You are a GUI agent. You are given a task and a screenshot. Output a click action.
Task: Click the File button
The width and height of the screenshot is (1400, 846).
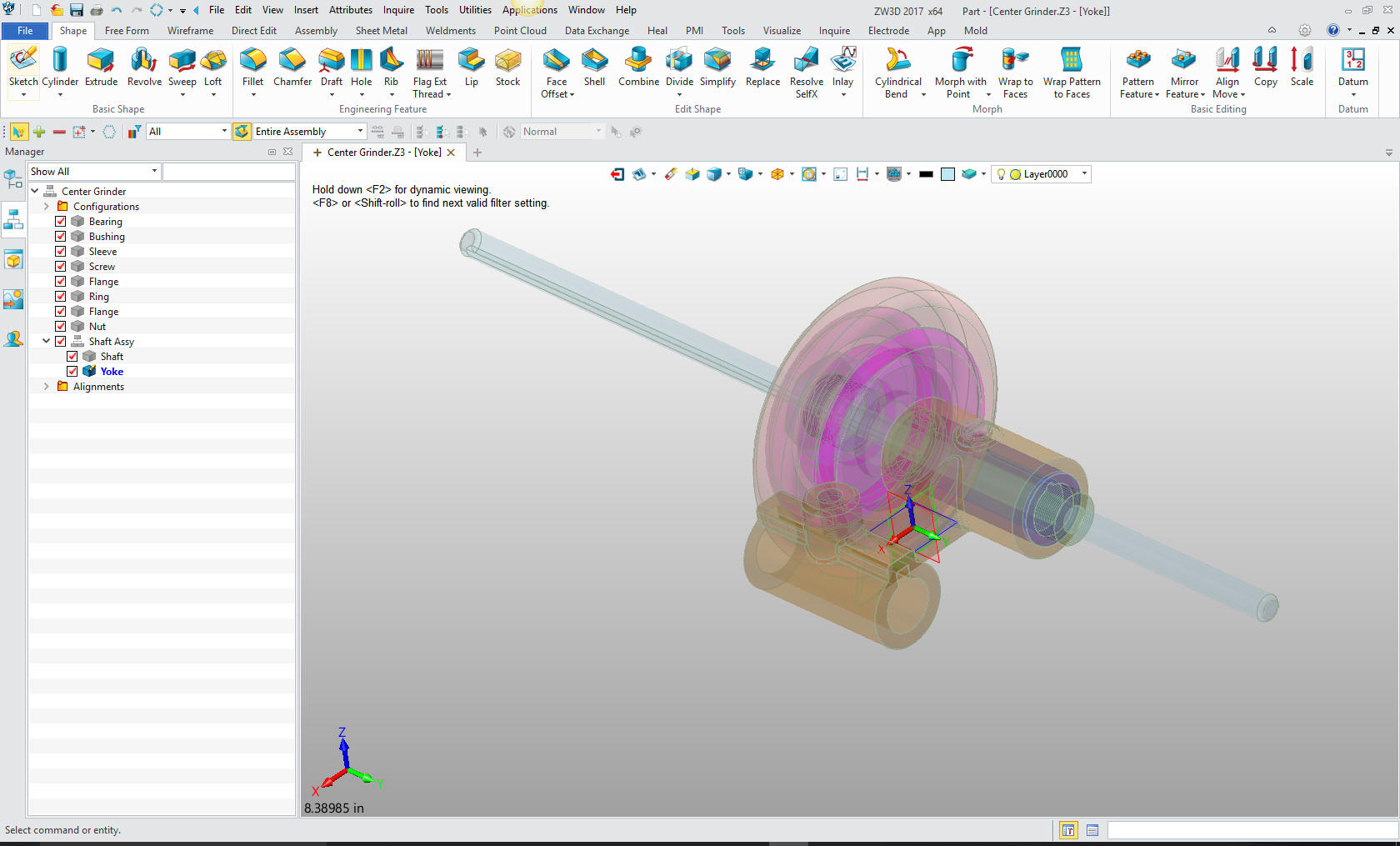point(25,31)
